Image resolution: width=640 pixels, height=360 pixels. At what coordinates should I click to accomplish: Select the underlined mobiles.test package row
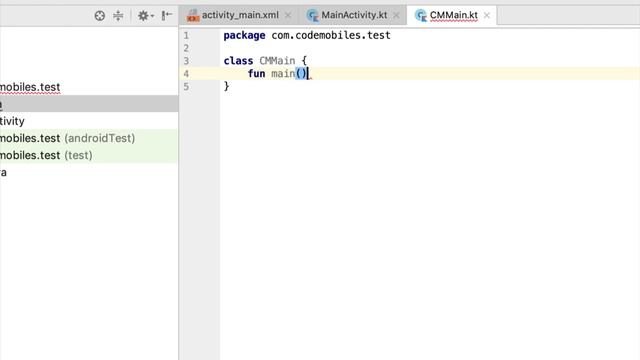point(89,87)
